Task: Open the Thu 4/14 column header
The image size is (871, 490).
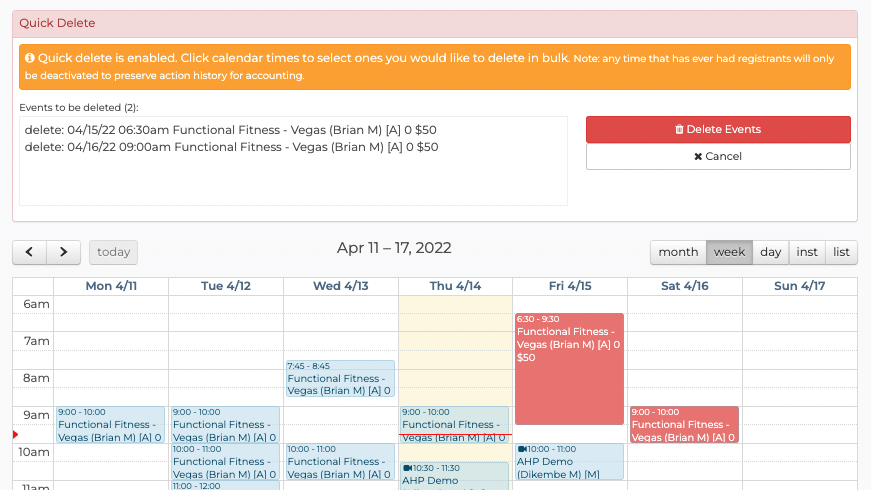Action: pos(455,286)
